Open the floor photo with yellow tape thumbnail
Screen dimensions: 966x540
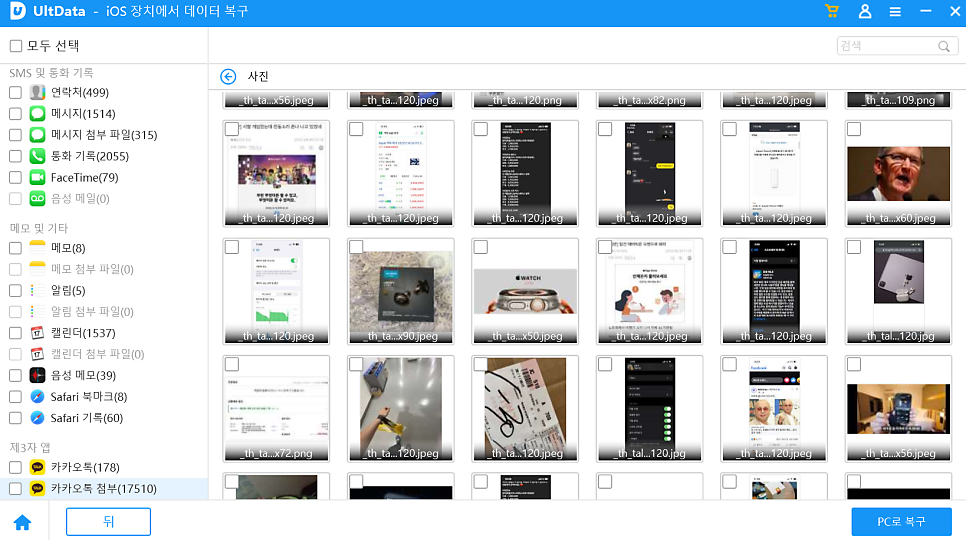click(400, 409)
